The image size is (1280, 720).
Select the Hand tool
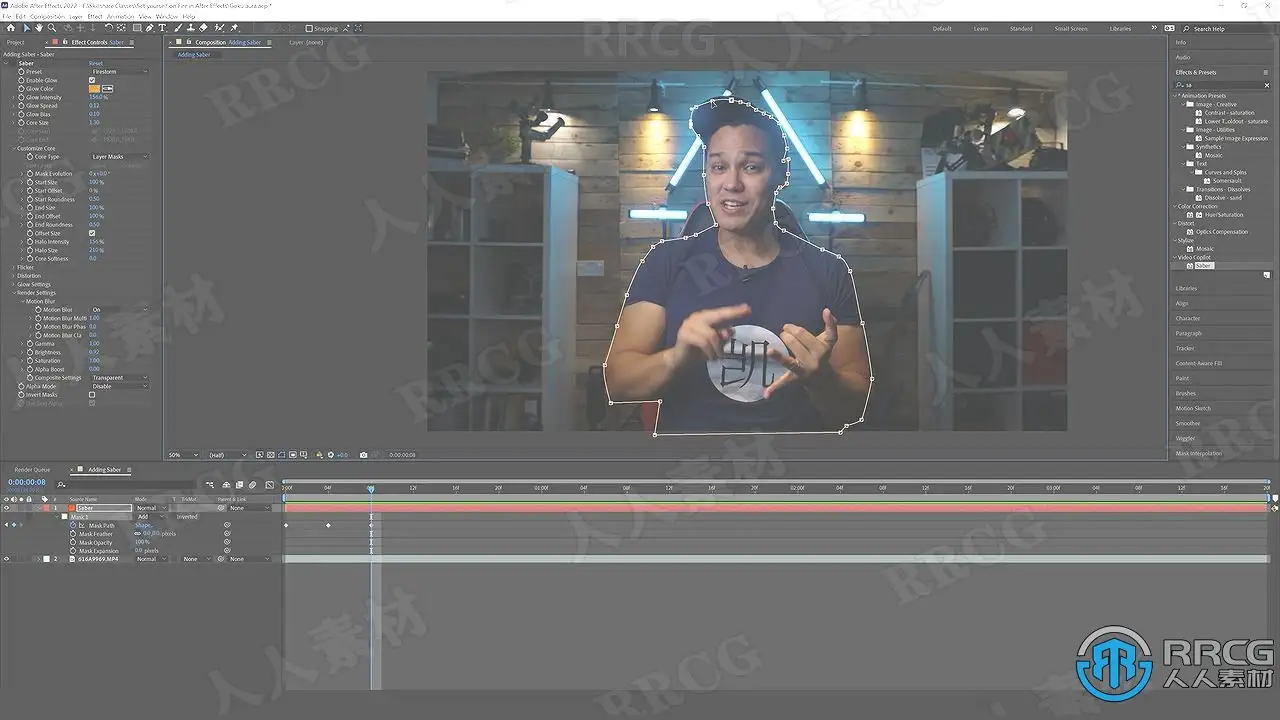click(39, 28)
